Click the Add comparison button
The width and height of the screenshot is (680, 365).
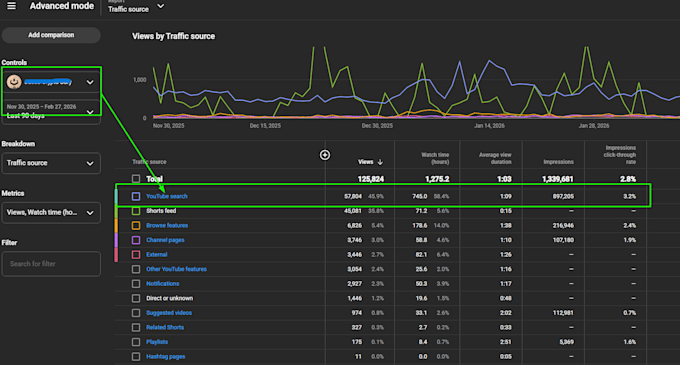51,35
